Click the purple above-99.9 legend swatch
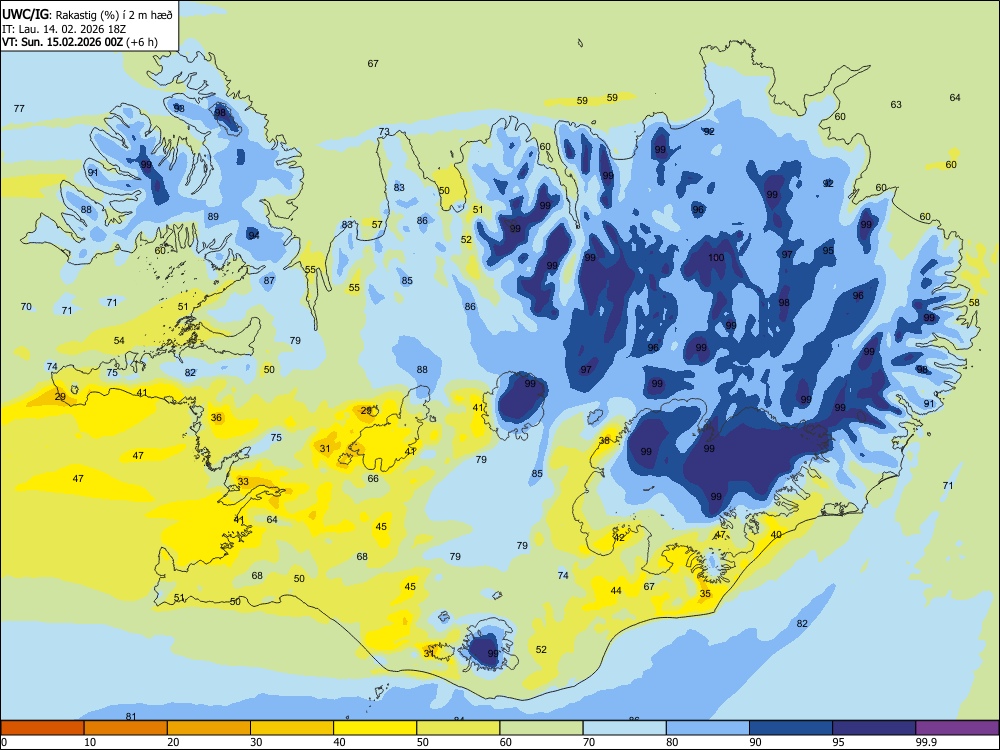 (x=957, y=728)
